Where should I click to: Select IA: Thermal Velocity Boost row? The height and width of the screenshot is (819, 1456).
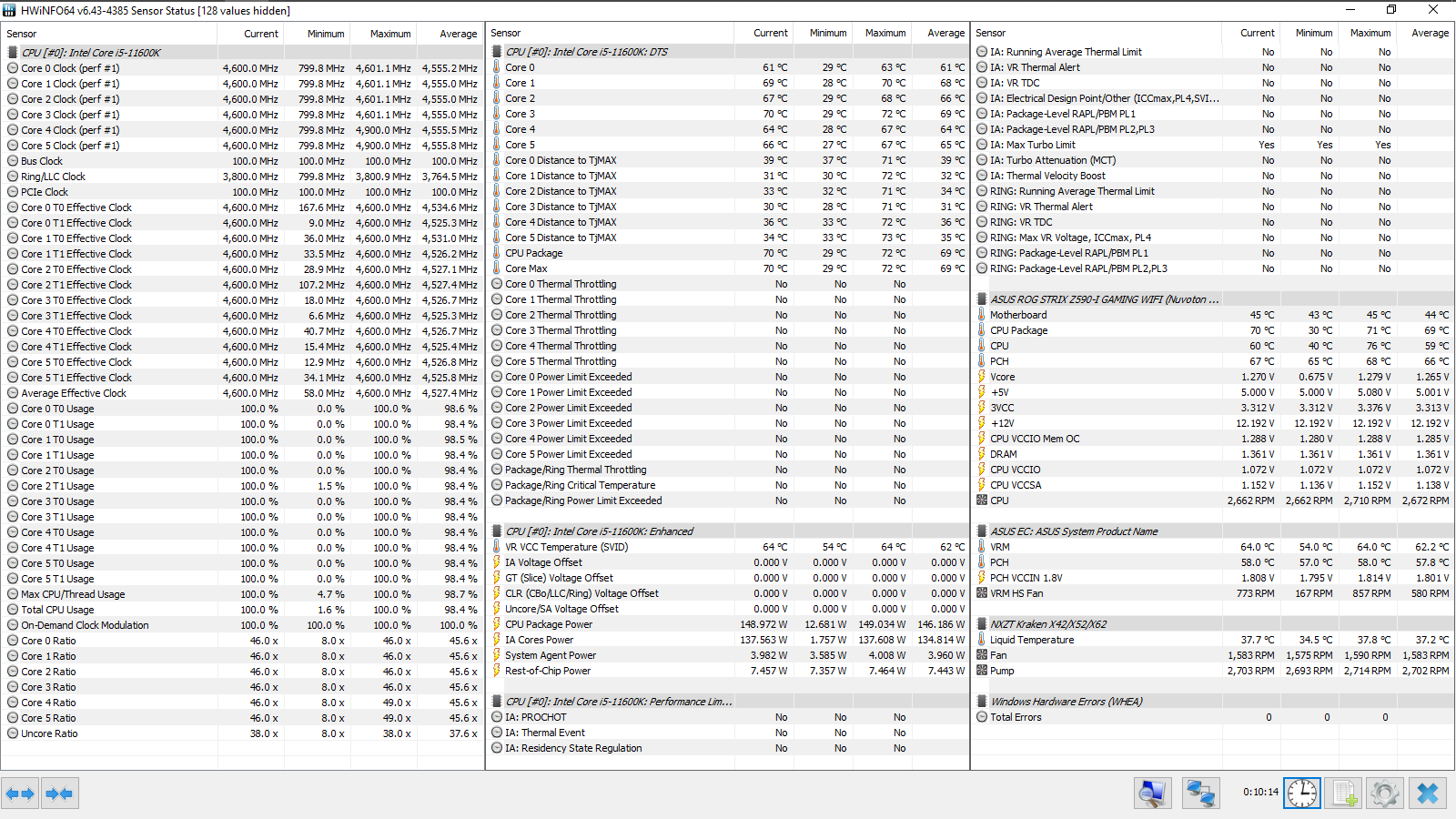tap(1213, 176)
